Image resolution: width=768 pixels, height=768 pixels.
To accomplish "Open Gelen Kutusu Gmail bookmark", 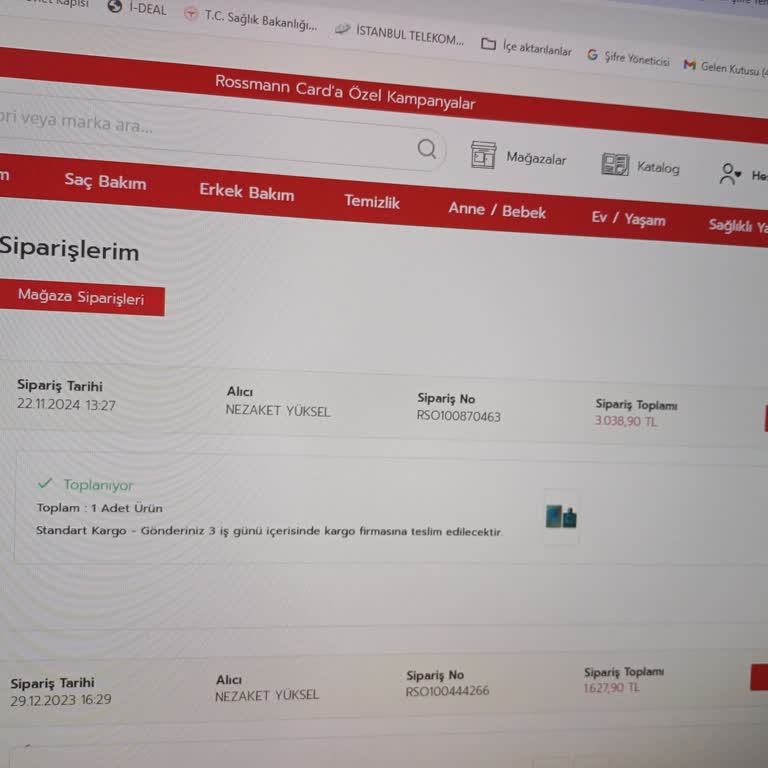I will (x=725, y=68).
